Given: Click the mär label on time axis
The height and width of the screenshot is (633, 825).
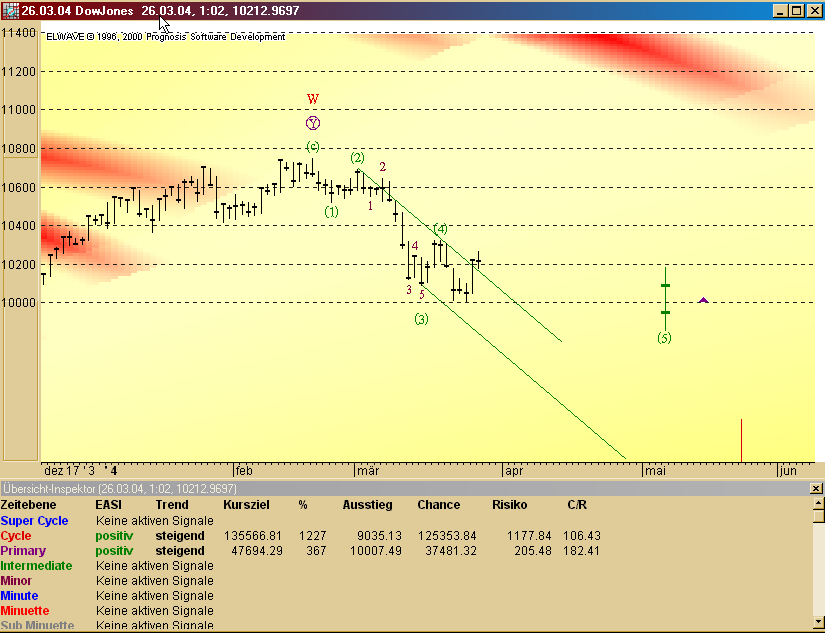Looking at the screenshot, I should 368,470.
